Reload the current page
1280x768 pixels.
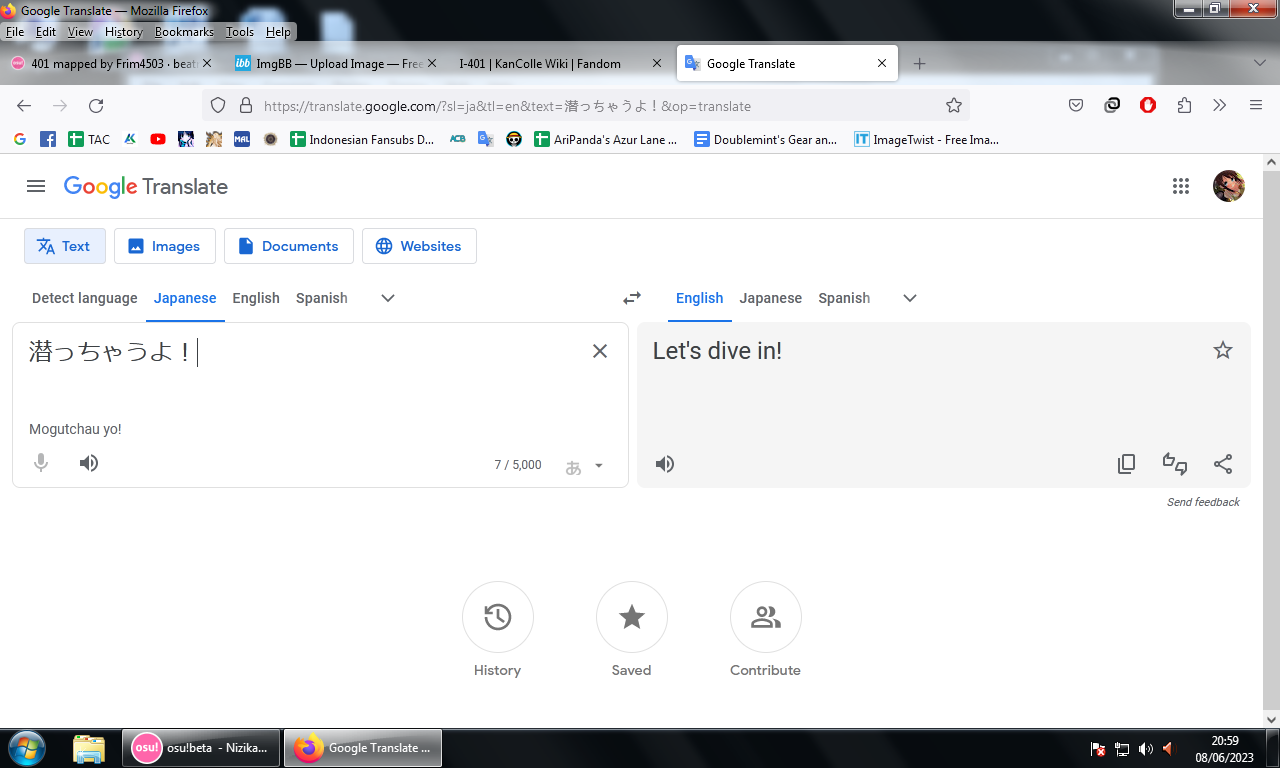click(96, 106)
